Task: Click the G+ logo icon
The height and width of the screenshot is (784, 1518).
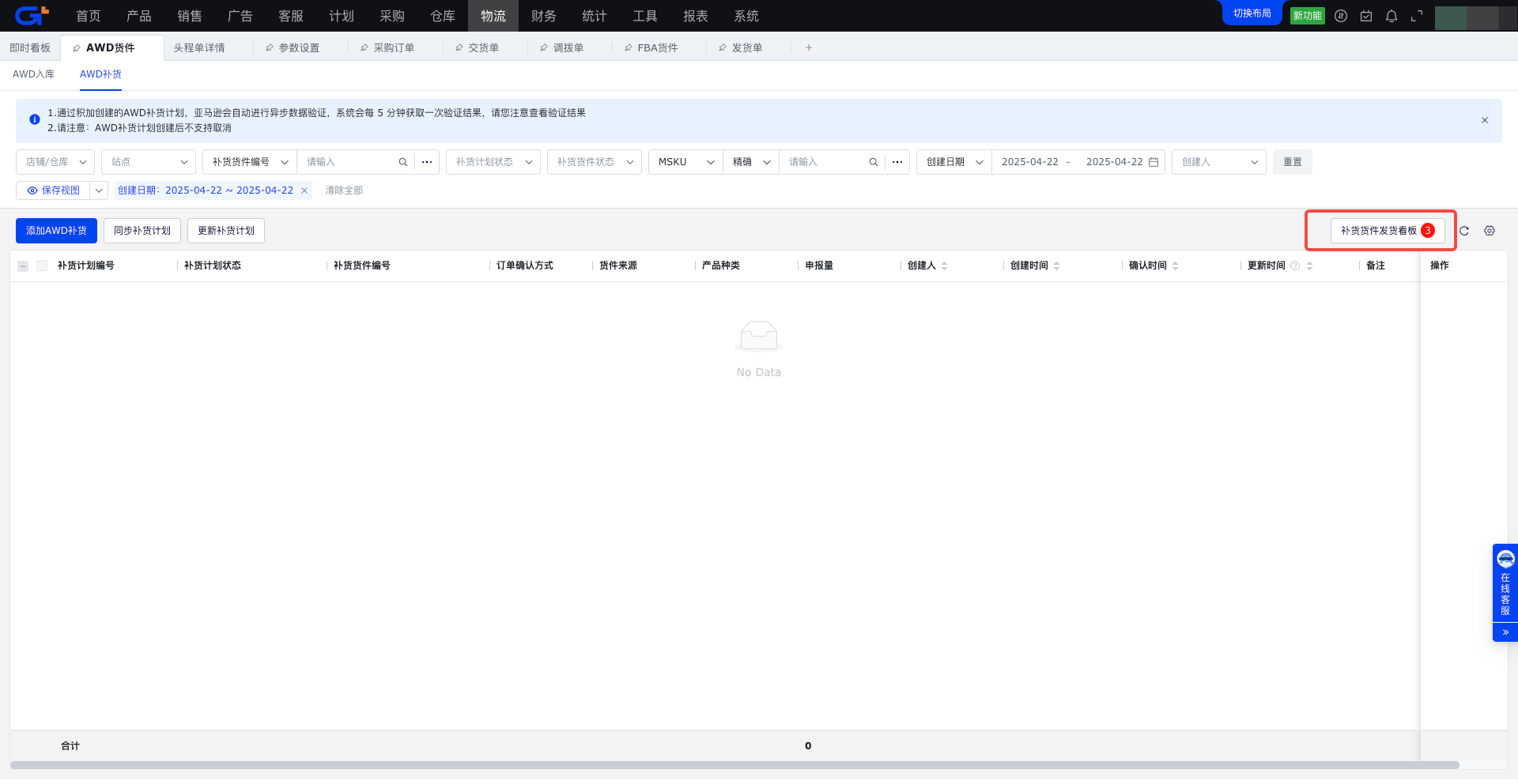Action: tap(32, 15)
